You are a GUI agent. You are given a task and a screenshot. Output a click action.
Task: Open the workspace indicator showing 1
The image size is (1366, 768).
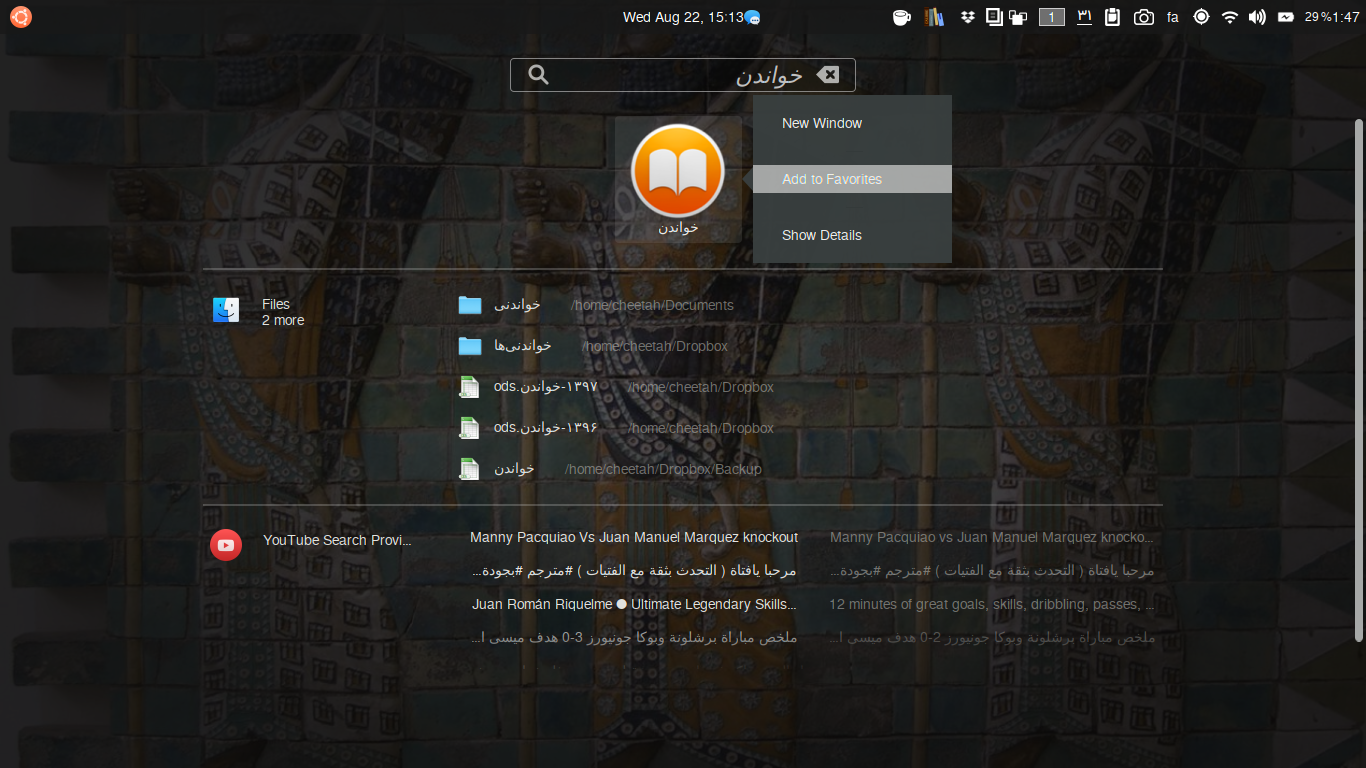1051,17
